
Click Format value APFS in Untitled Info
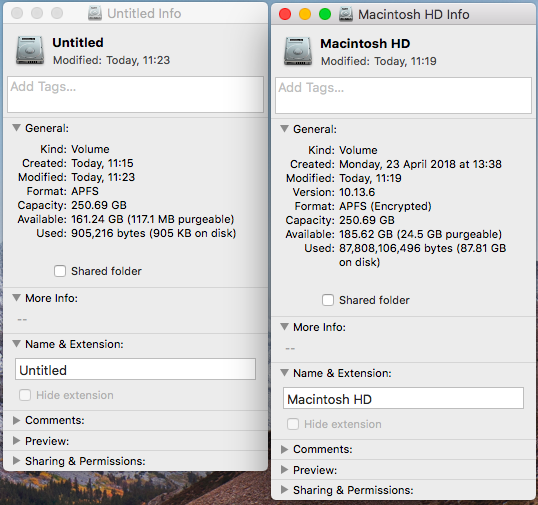coord(85,191)
